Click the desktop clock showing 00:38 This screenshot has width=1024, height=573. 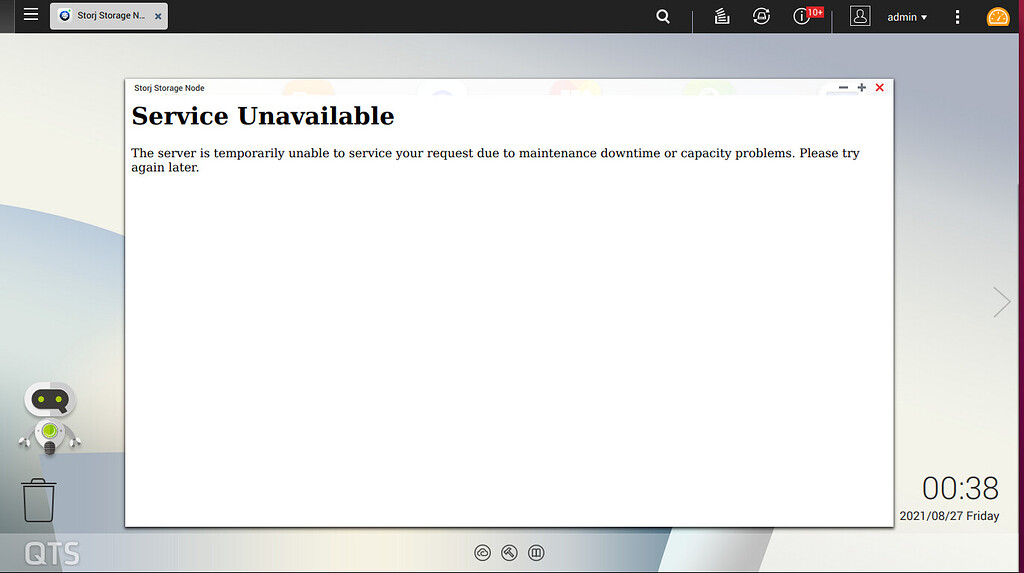[959, 488]
